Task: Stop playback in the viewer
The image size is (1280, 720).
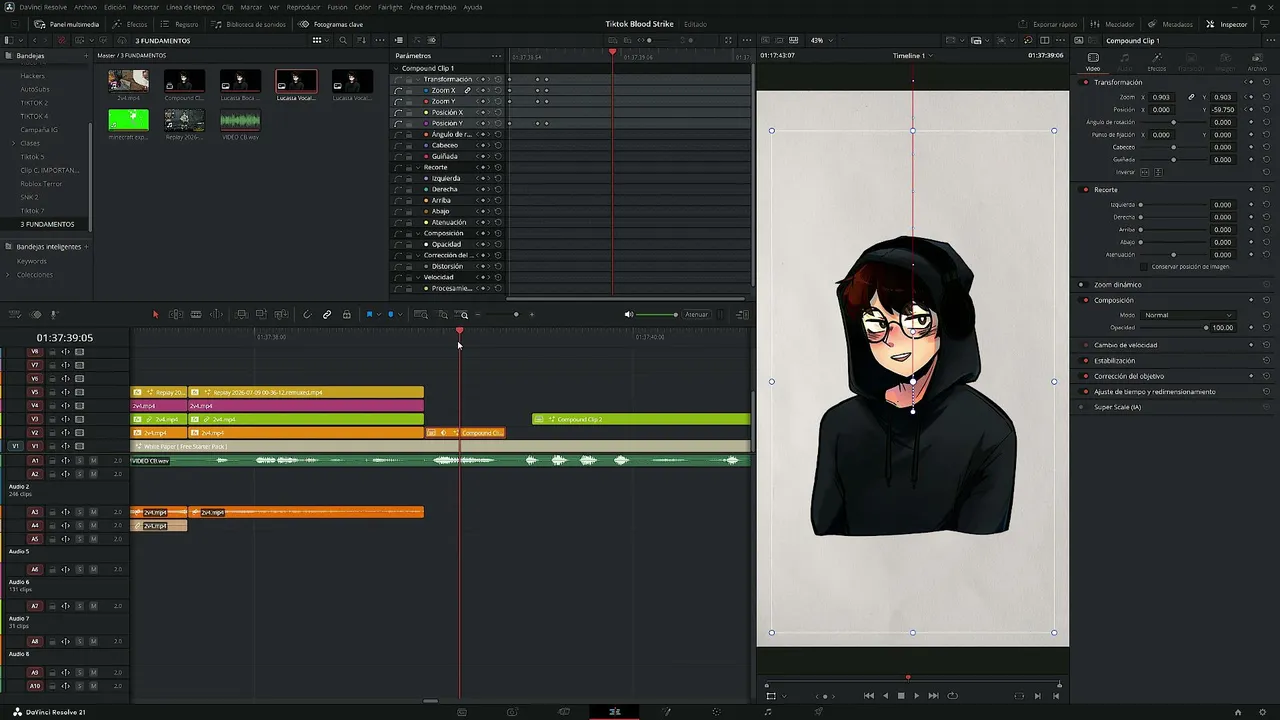Action: coord(901,696)
